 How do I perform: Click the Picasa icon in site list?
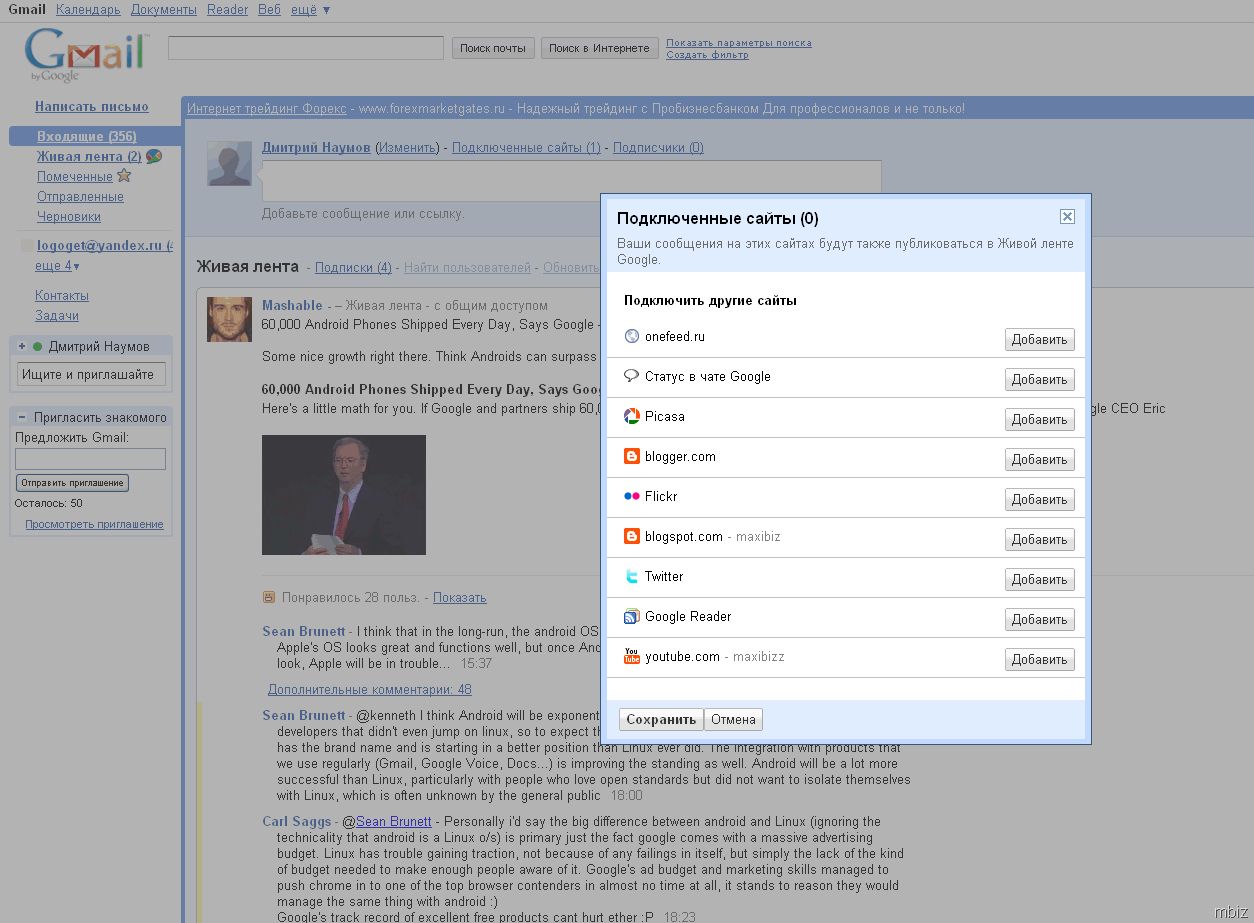pyautogui.click(x=631, y=417)
